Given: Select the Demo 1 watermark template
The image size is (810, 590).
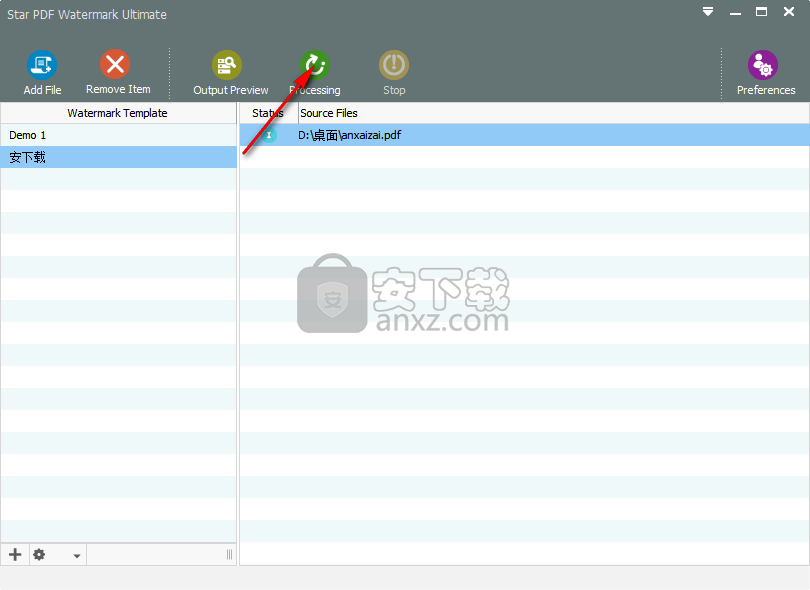Looking at the screenshot, I should click(x=118, y=135).
